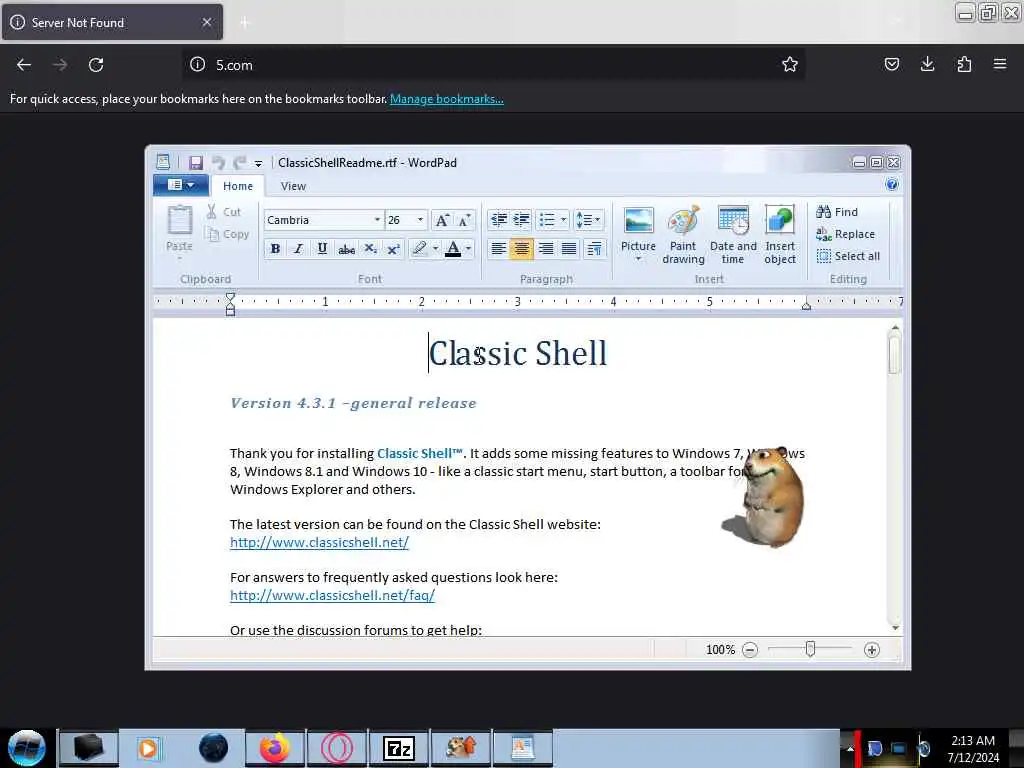Open the text color dropdown arrow

pos(468,249)
